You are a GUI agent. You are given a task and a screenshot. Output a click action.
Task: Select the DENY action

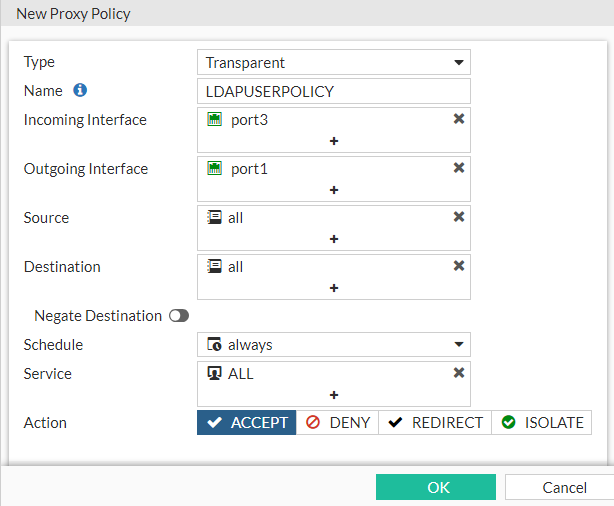[x=337, y=423]
